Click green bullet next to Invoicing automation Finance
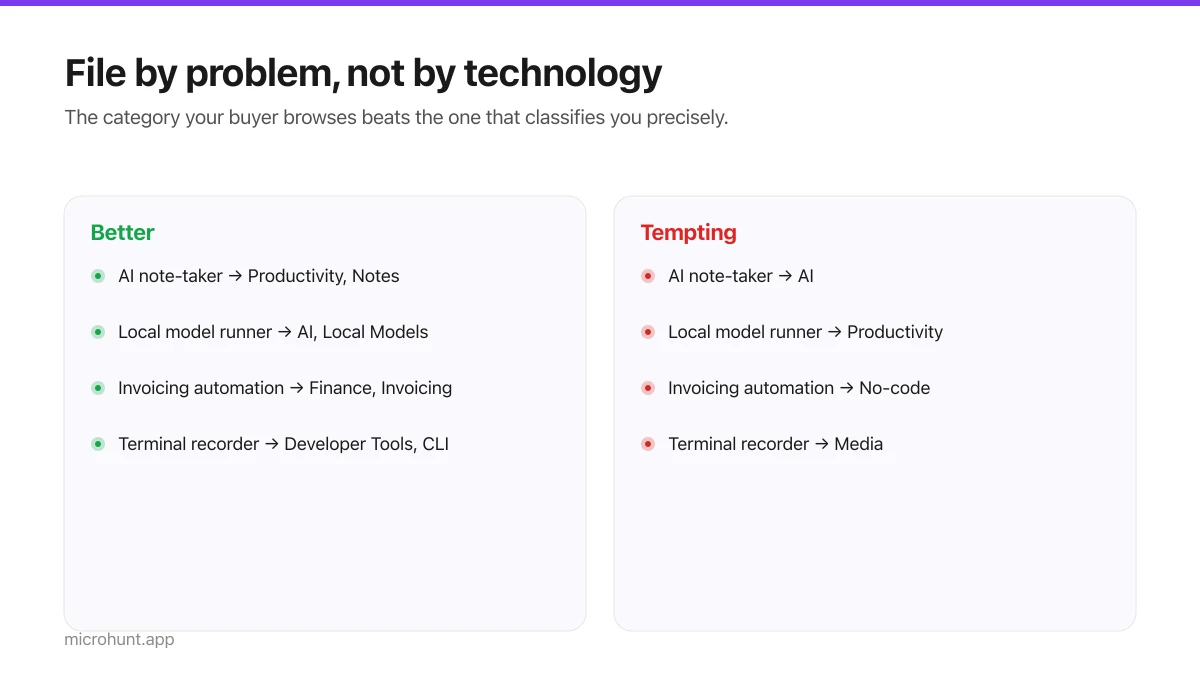 tap(98, 388)
